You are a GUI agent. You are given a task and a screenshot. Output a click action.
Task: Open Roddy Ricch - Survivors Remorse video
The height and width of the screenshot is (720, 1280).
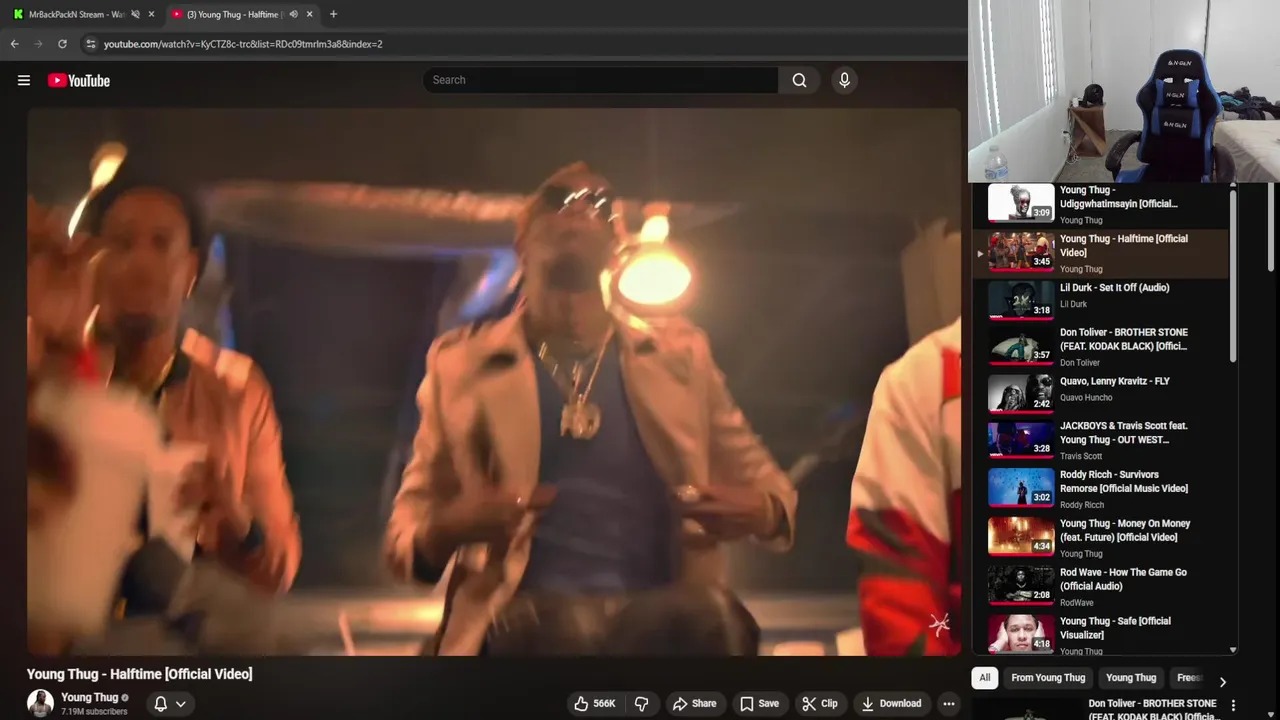pos(1100,489)
